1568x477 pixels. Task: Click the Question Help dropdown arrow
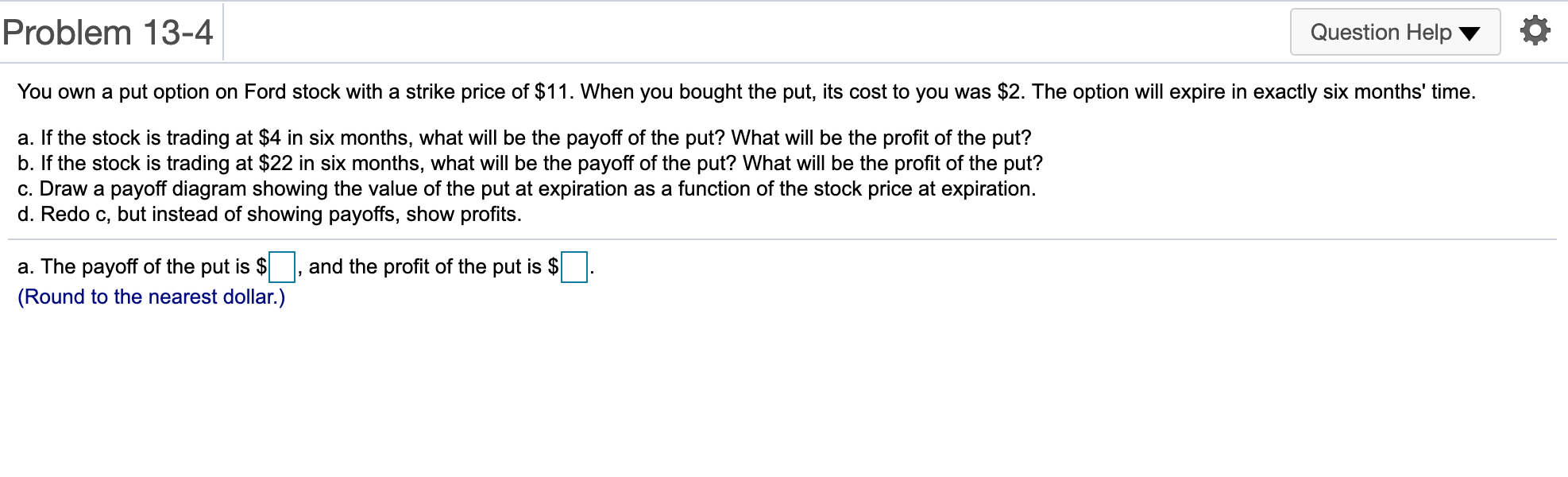[1471, 33]
